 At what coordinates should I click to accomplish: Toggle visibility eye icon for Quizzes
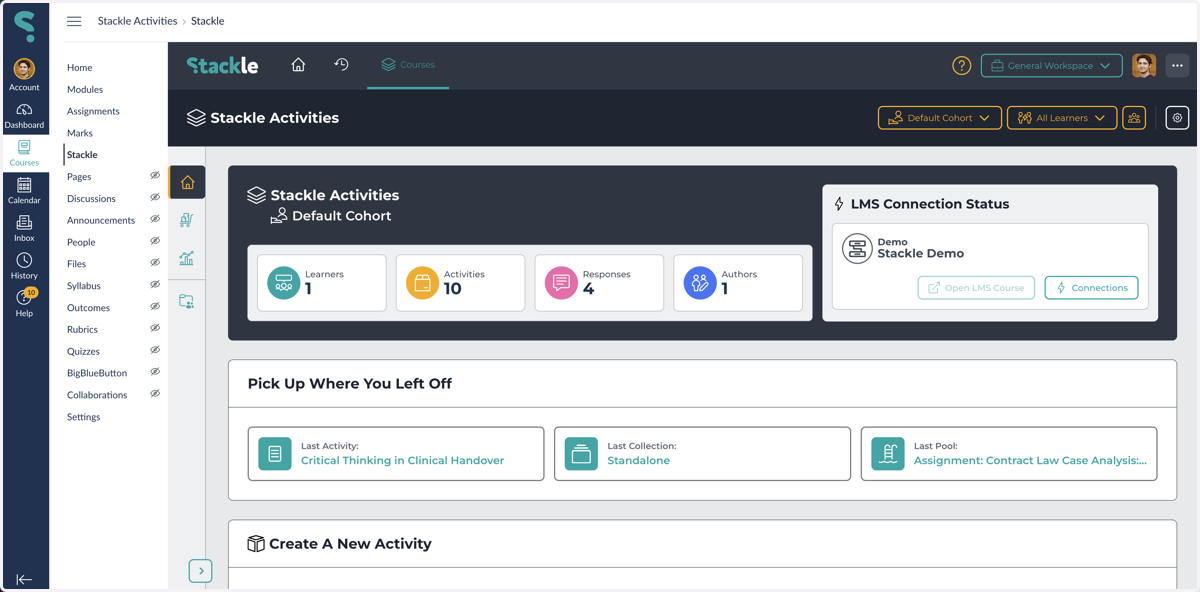click(155, 350)
